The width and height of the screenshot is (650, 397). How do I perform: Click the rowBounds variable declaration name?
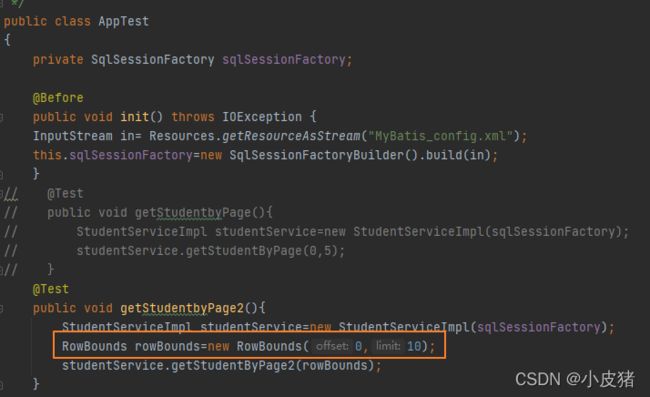coord(167,346)
